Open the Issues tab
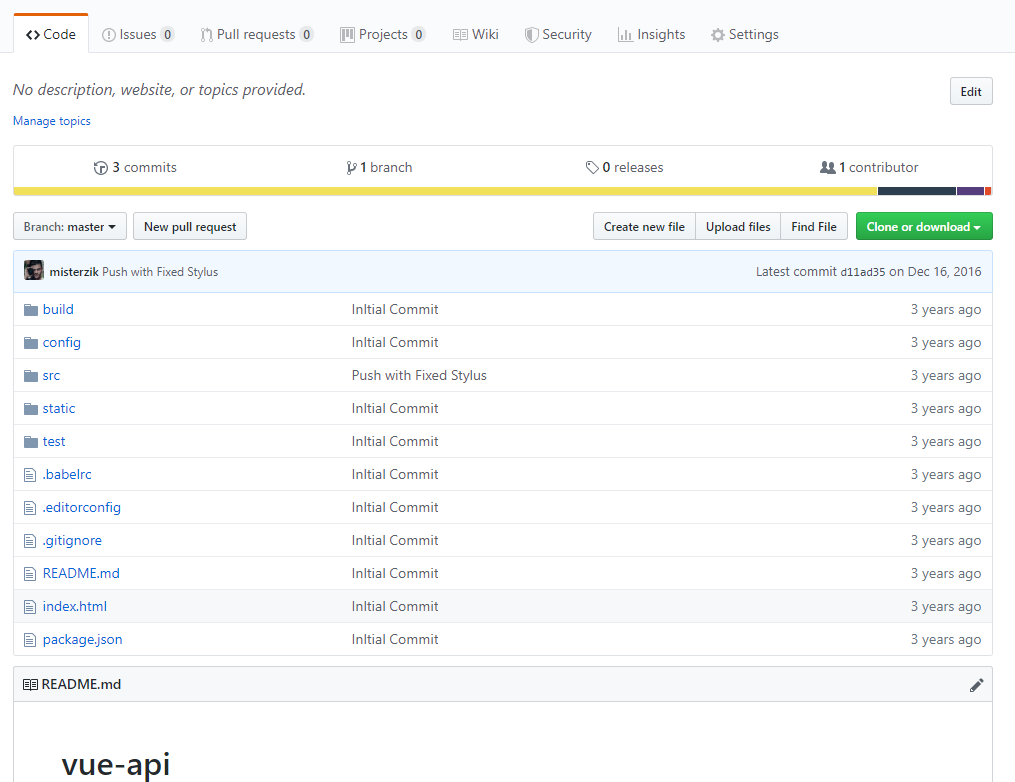This screenshot has width=1015, height=782. [x=138, y=34]
